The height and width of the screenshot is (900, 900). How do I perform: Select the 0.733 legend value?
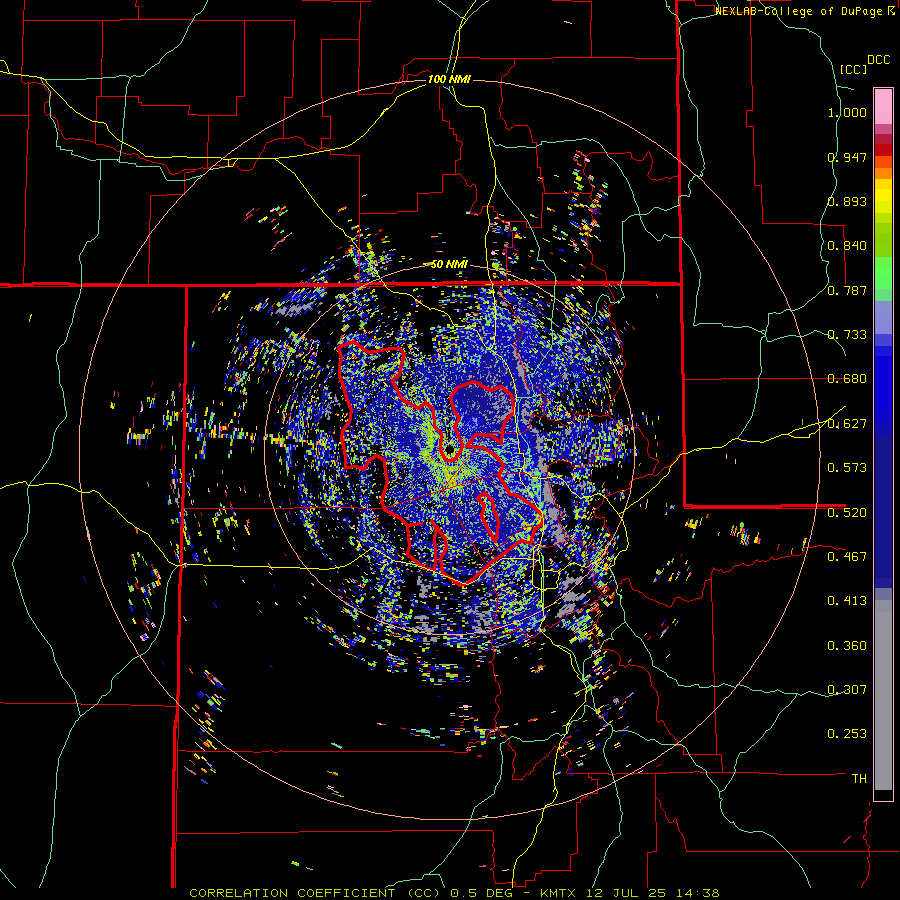pos(847,335)
